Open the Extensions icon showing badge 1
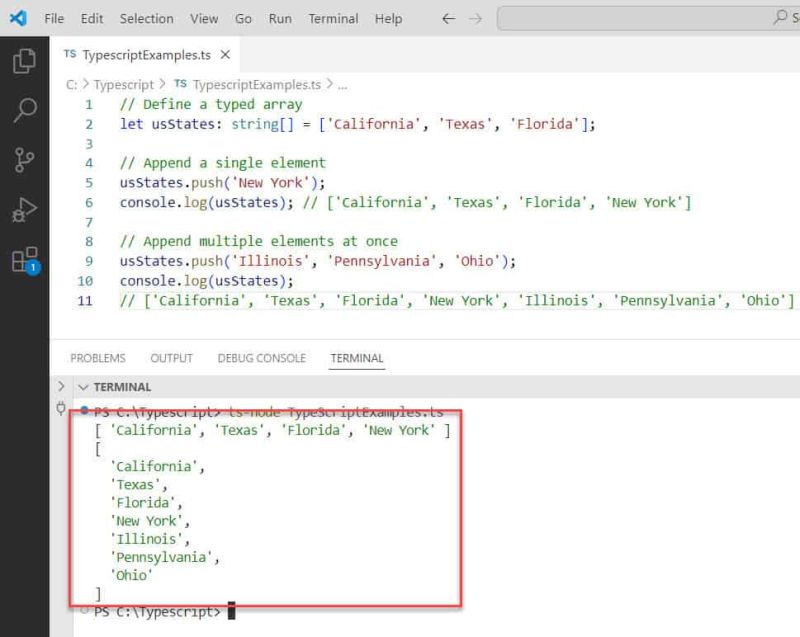 point(24,258)
